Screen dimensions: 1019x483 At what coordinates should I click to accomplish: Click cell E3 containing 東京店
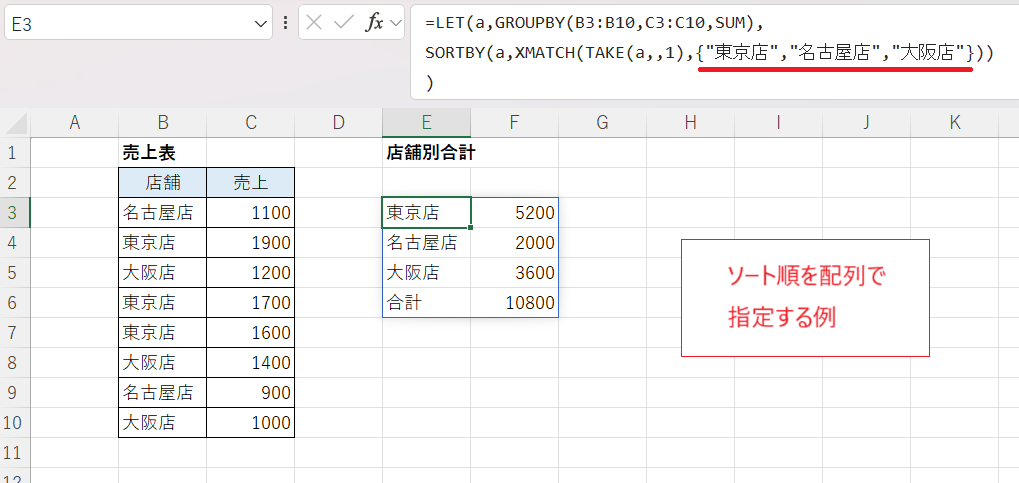426,213
